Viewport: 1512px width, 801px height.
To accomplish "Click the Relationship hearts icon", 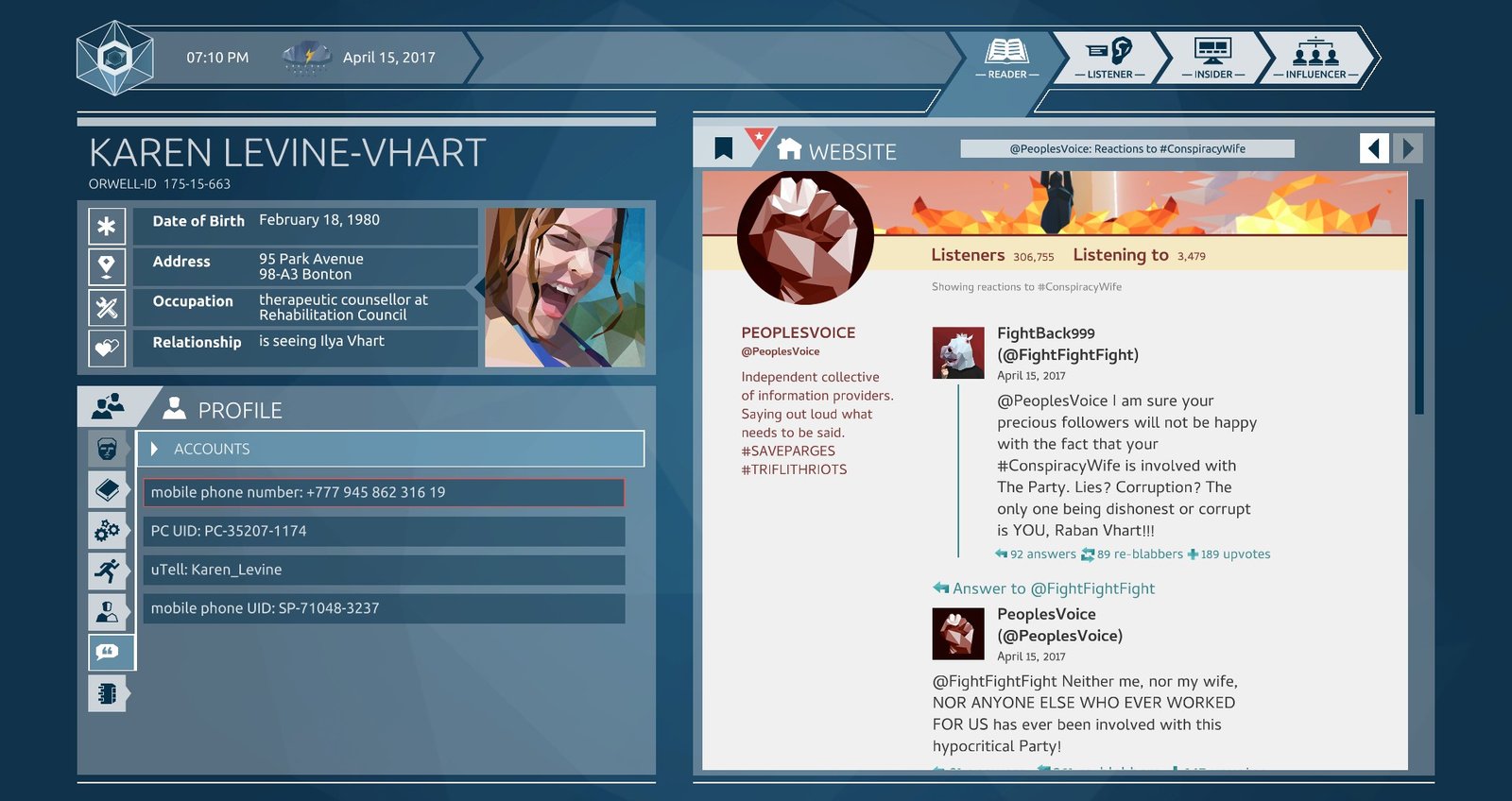I will [107, 348].
